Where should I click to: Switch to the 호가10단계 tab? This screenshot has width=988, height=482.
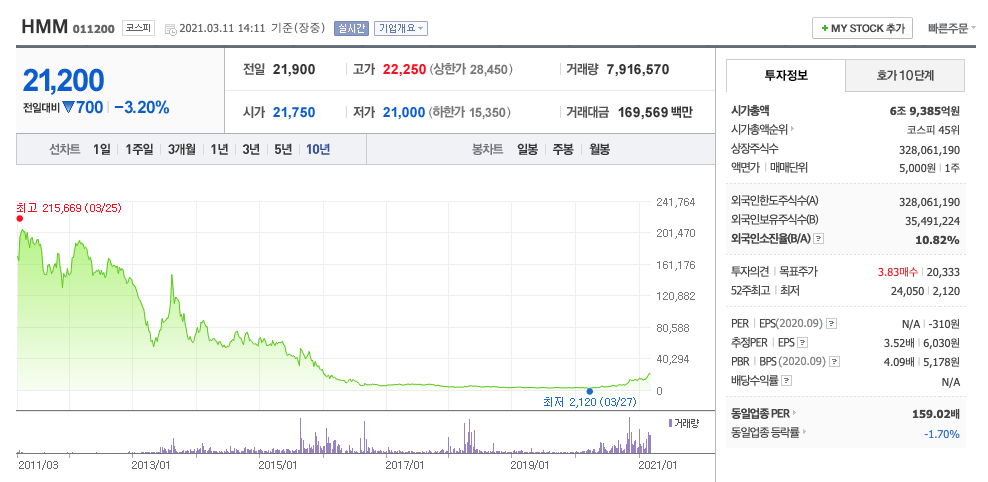[905, 76]
